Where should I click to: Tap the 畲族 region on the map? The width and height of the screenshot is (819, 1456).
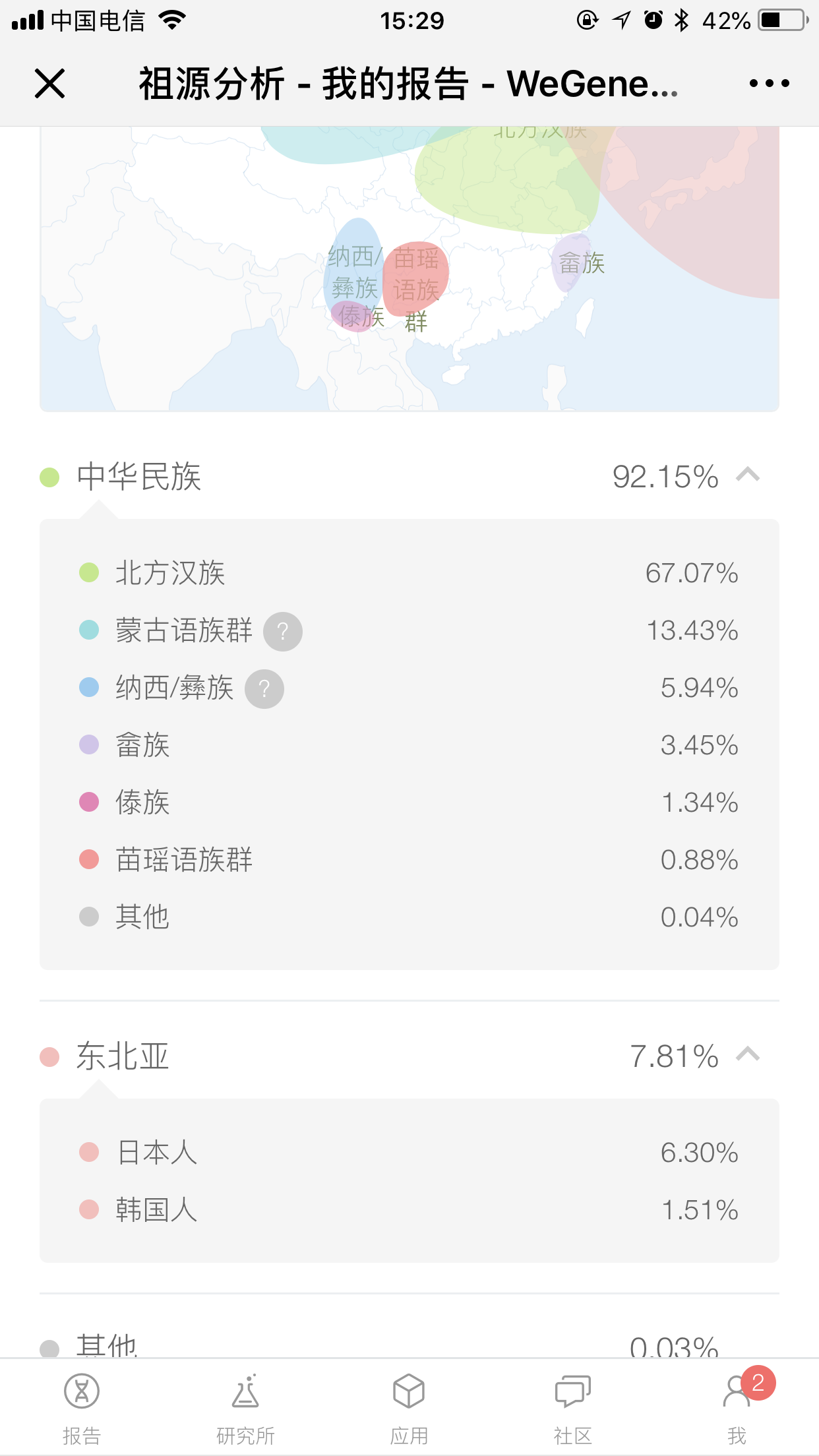572,262
